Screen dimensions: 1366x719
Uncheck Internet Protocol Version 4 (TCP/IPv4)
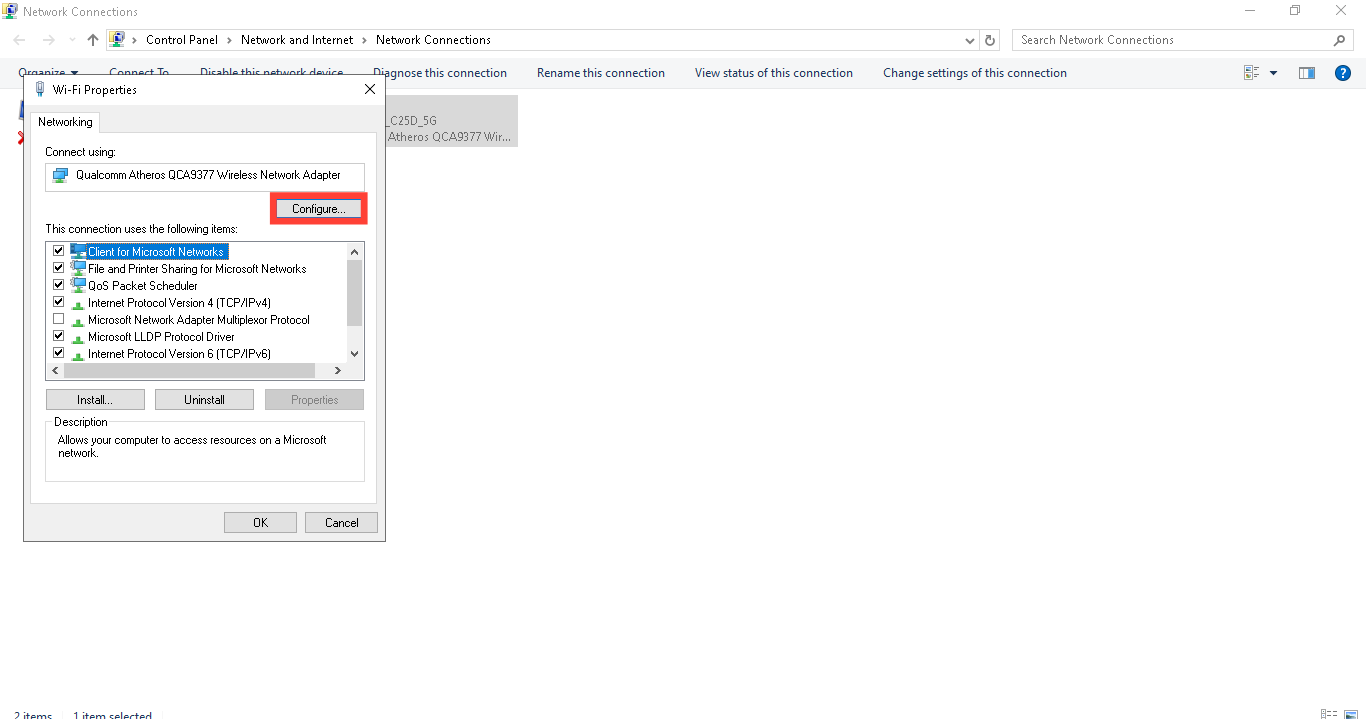(59, 302)
